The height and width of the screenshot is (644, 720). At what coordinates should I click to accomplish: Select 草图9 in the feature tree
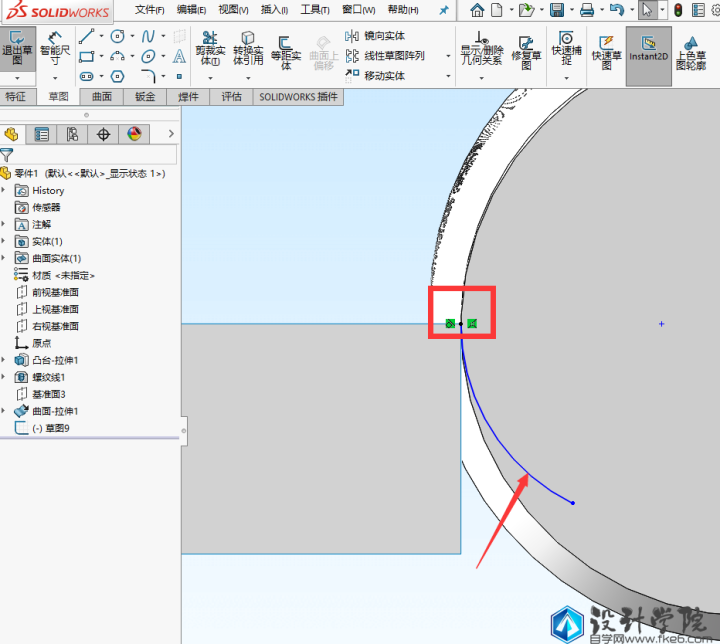pos(51,428)
